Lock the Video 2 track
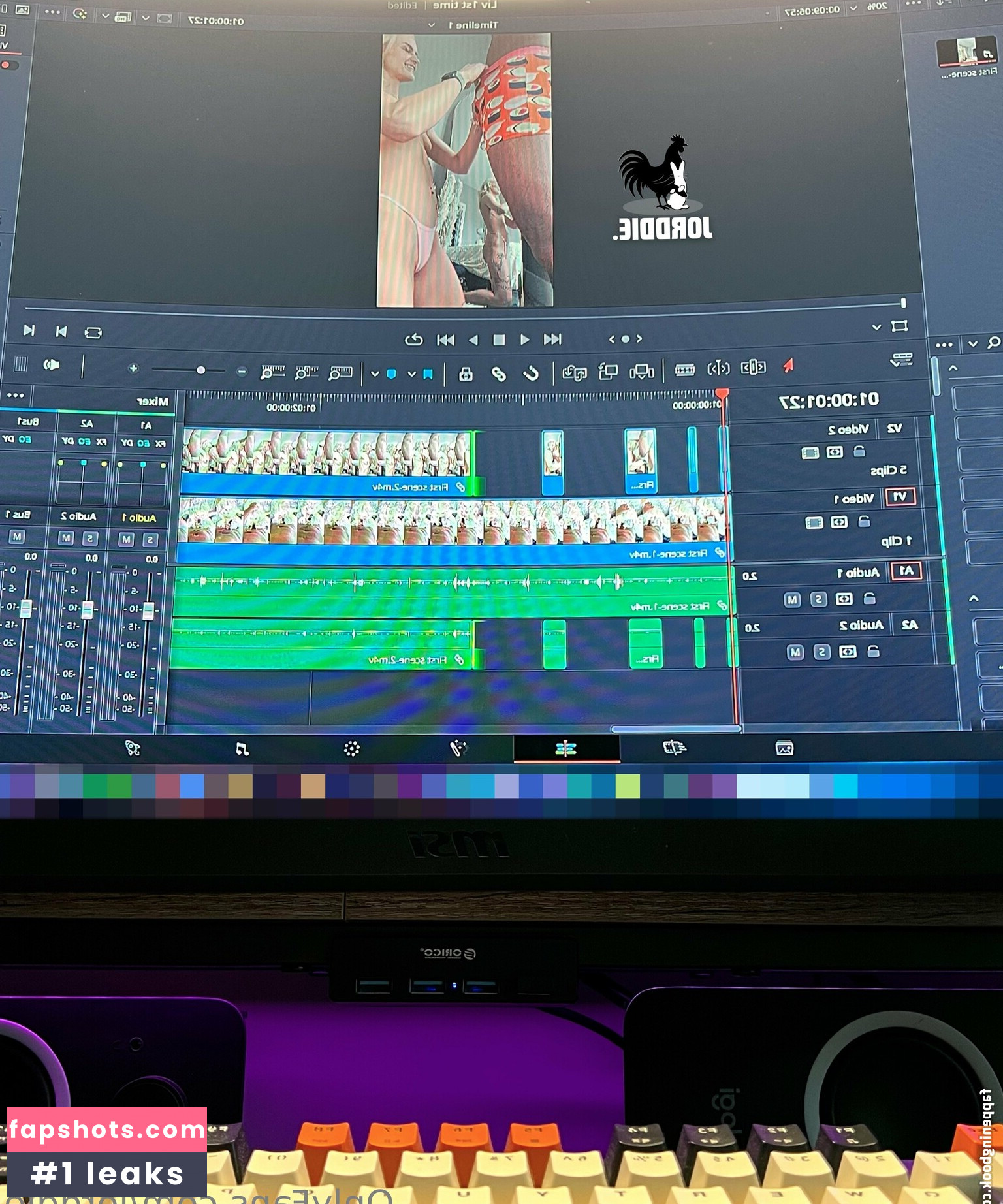 tap(859, 452)
